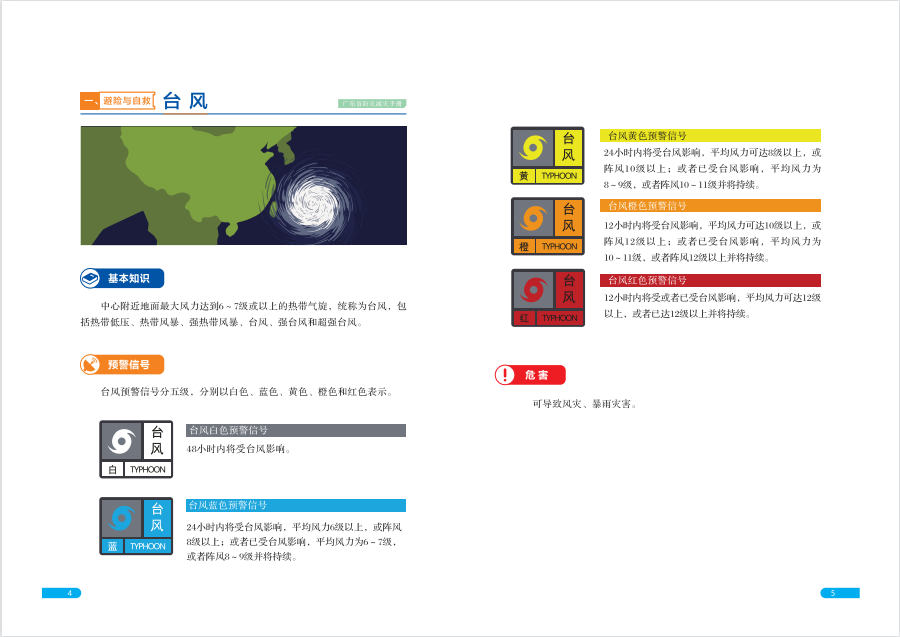Click the red typhoon warning signal icon
Image resolution: width=900 pixels, height=637 pixels.
547,298
